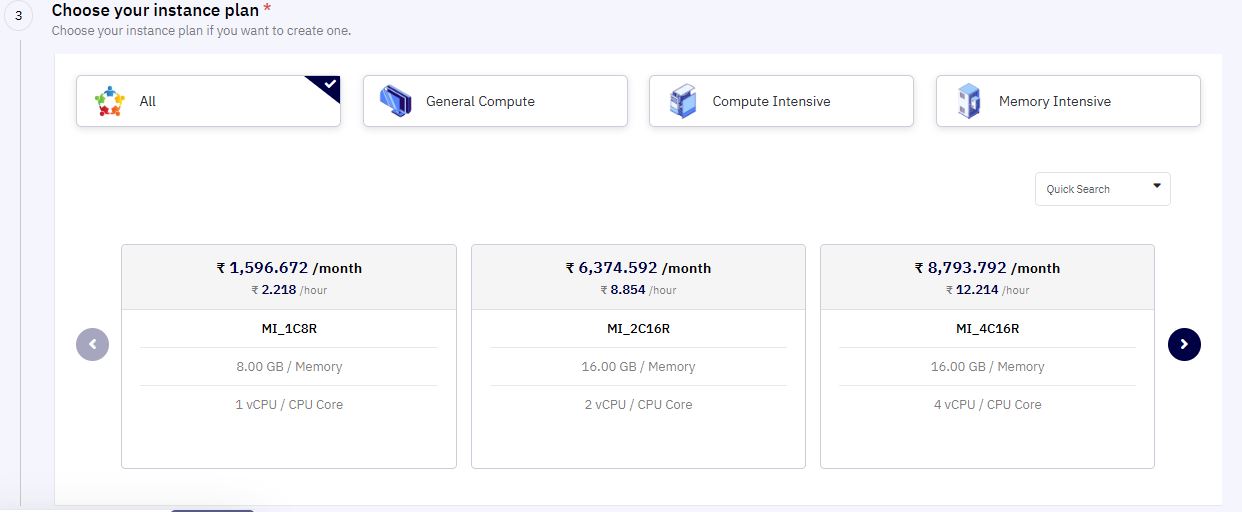The height and width of the screenshot is (512, 1242).
Task: Click the step 3 circle indicator
Action: click(18, 17)
